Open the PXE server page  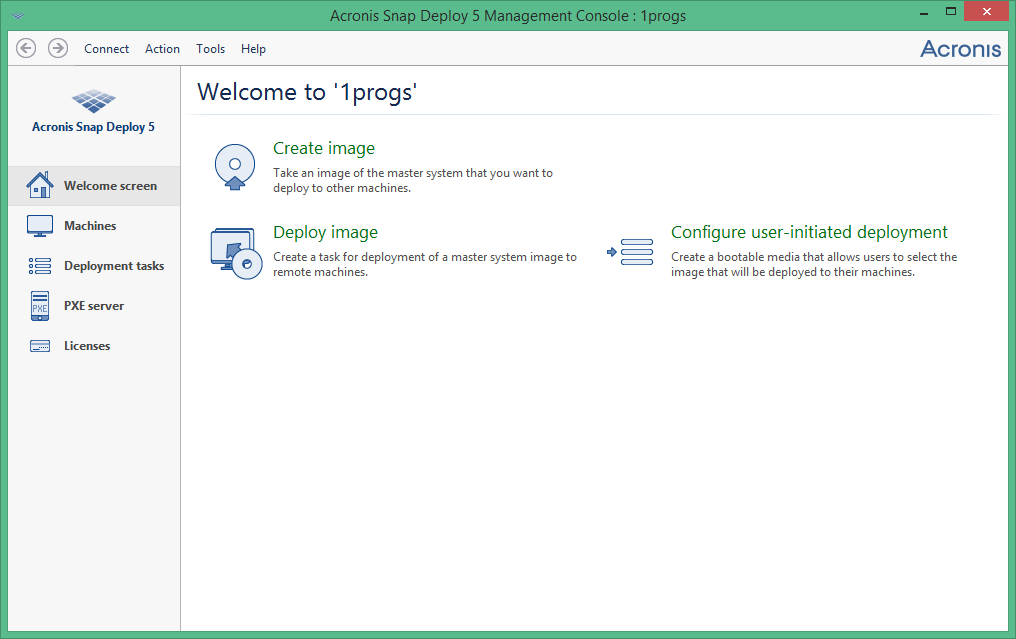[x=95, y=306]
